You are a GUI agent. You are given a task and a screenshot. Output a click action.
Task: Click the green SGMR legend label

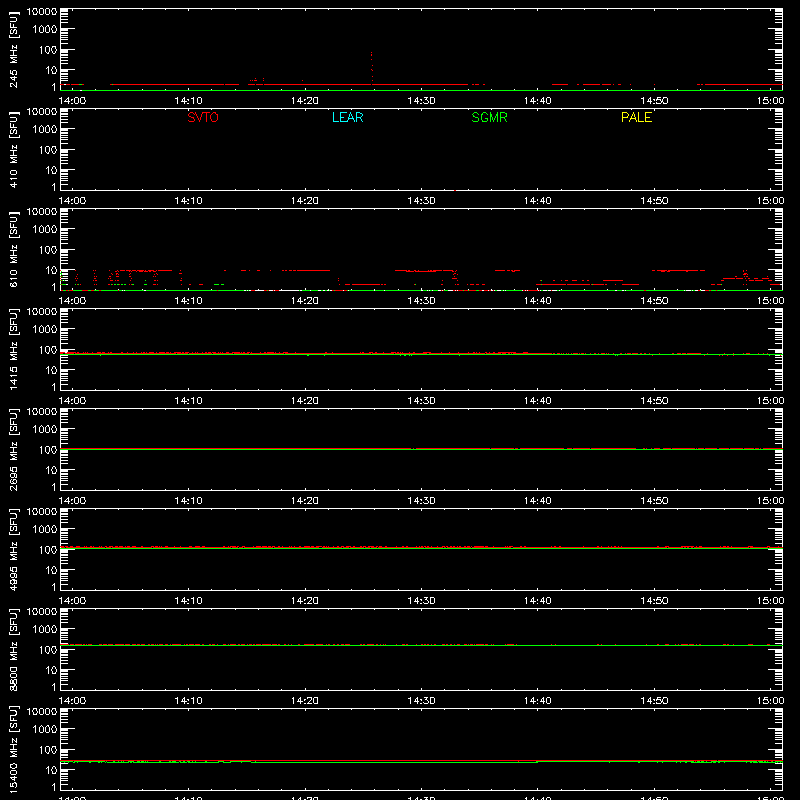click(x=489, y=117)
